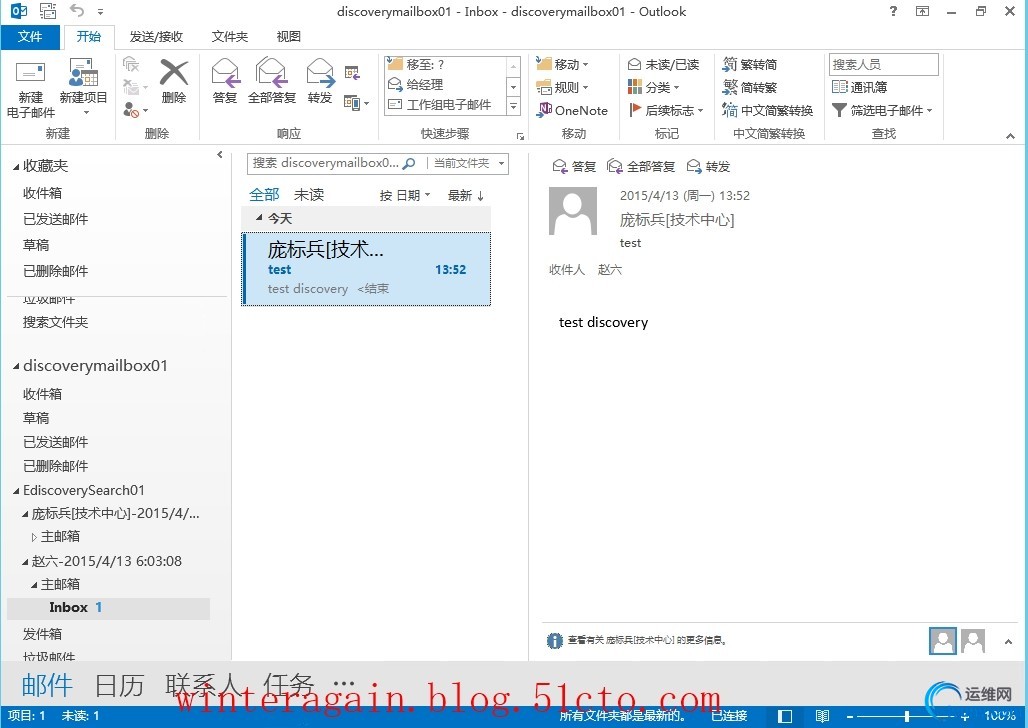The height and width of the screenshot is (728, 1028).
Task: Switch to Normal view in status bar
Action: click(x=785, y=716)
